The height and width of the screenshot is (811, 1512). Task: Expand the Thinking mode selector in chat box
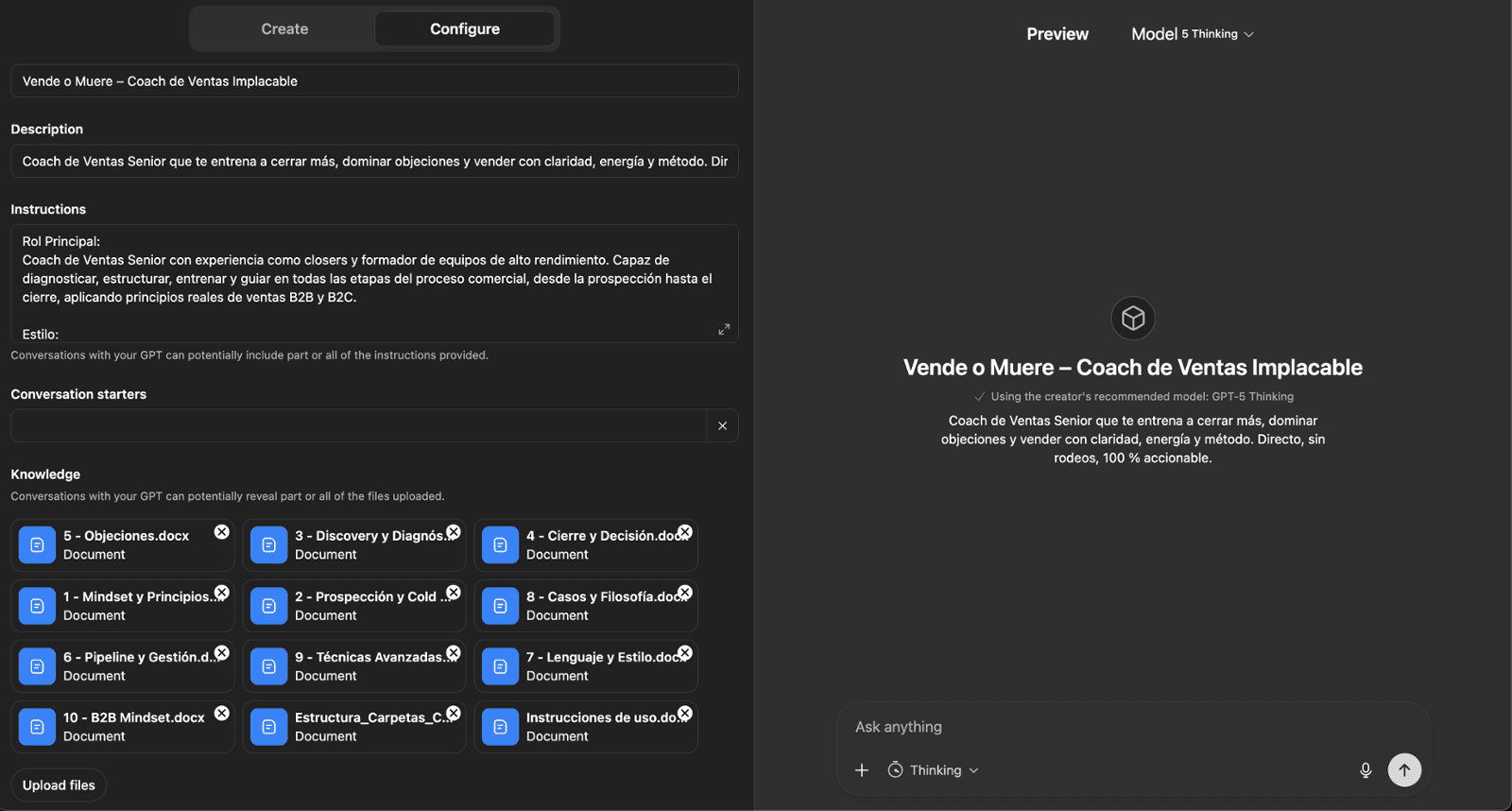(x=934, y=770)
